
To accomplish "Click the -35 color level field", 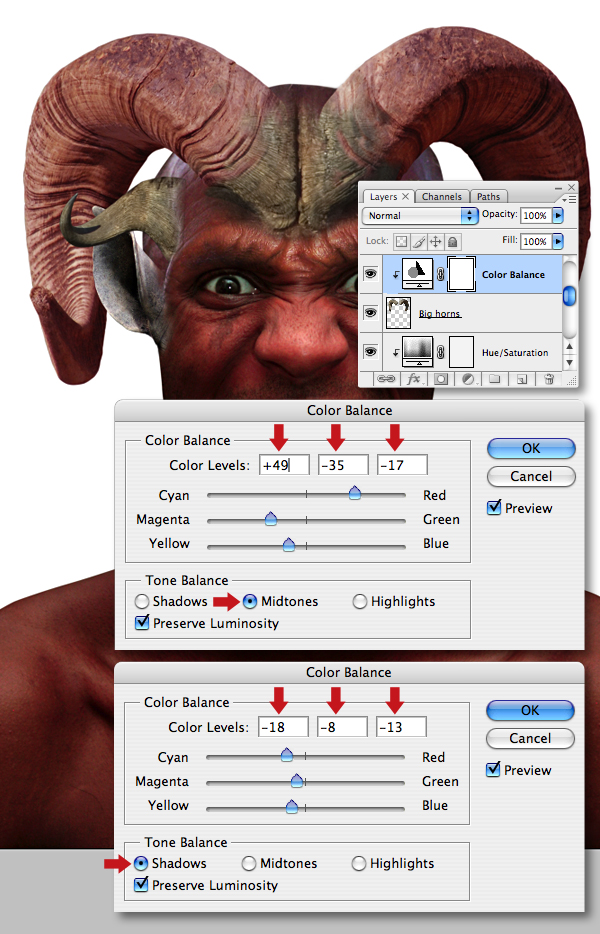I will tap(343, 465).
